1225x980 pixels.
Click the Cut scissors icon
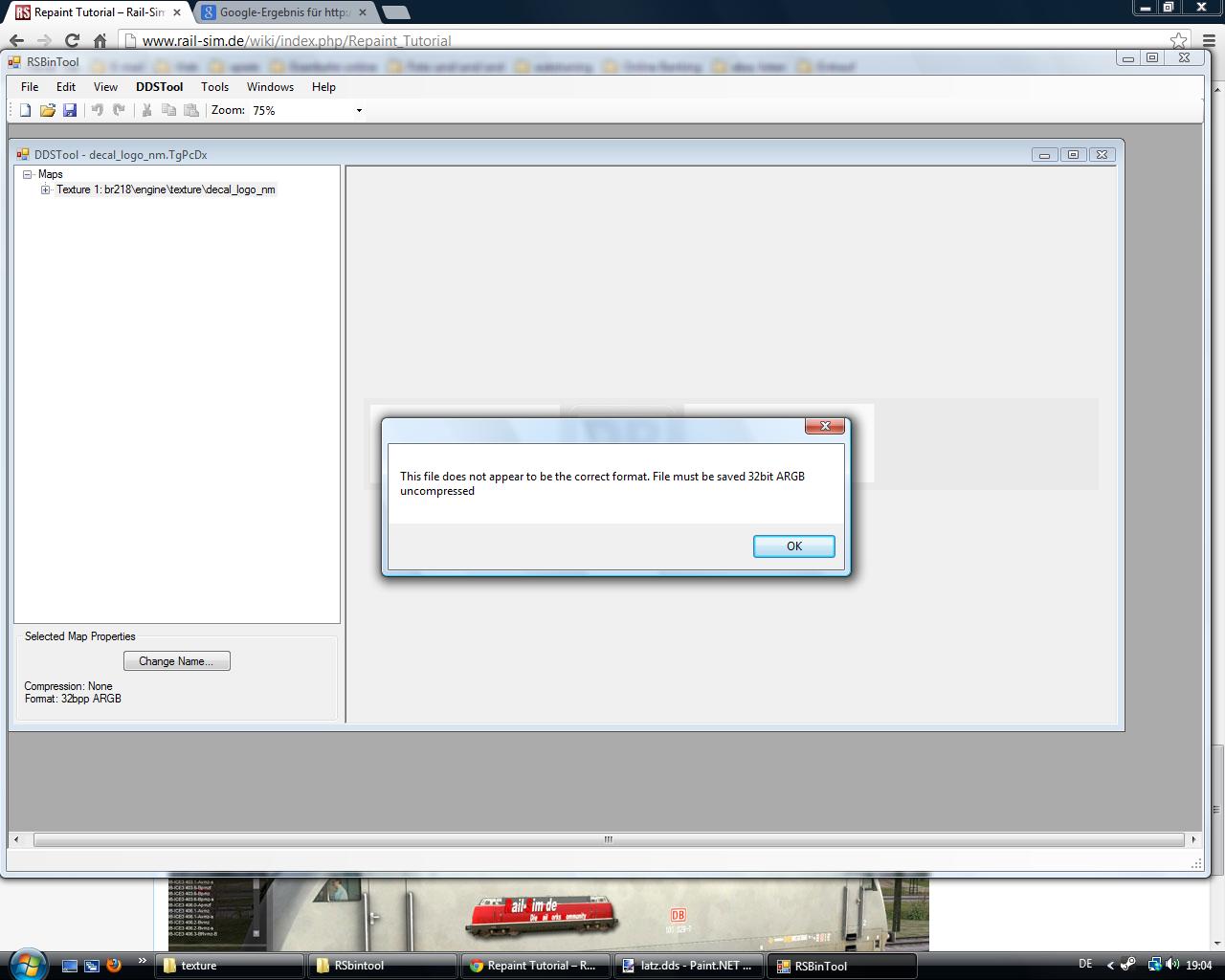tap(146, 110)
